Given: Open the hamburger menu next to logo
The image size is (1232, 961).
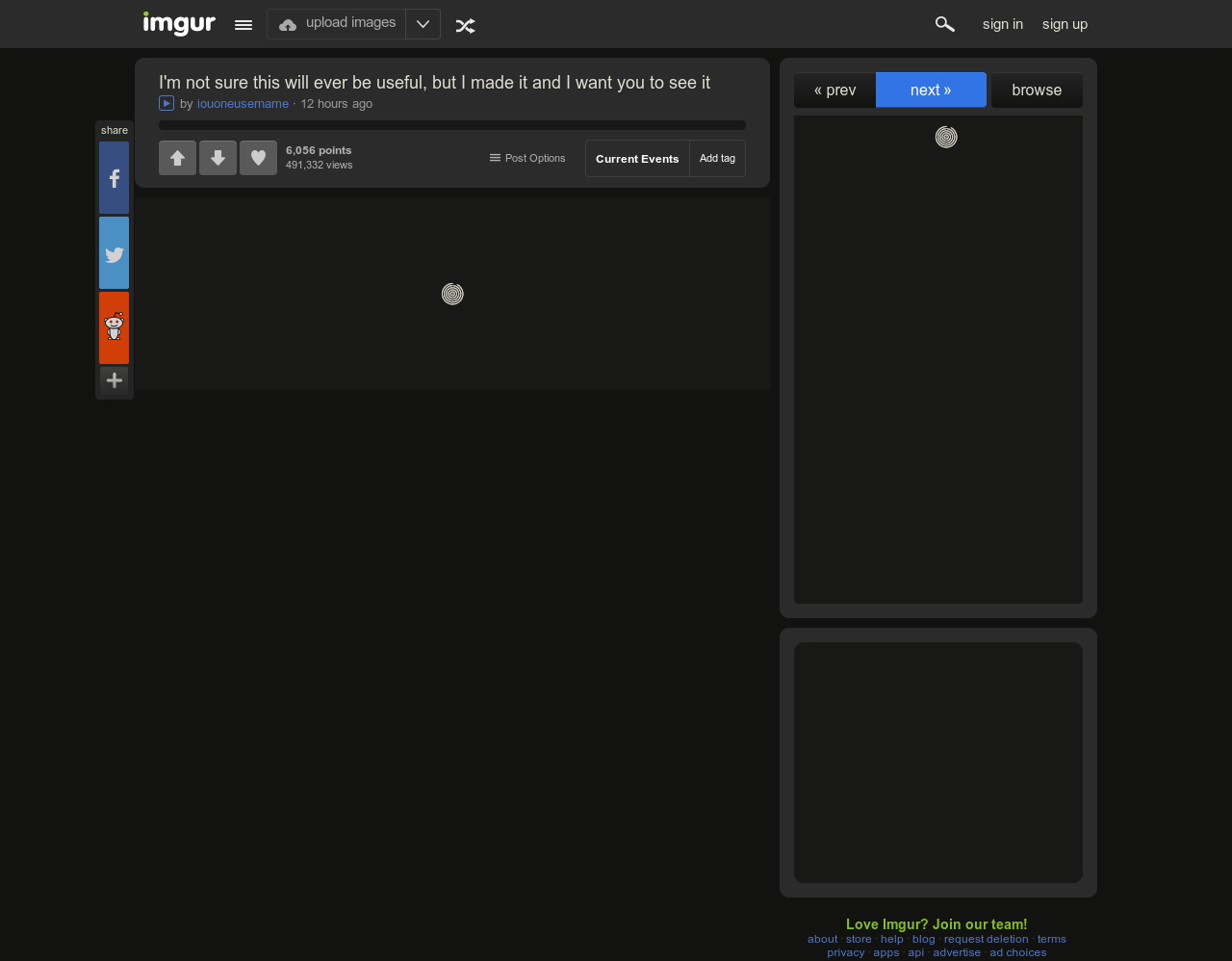Looking at the screenshot, I should (244, 25).
